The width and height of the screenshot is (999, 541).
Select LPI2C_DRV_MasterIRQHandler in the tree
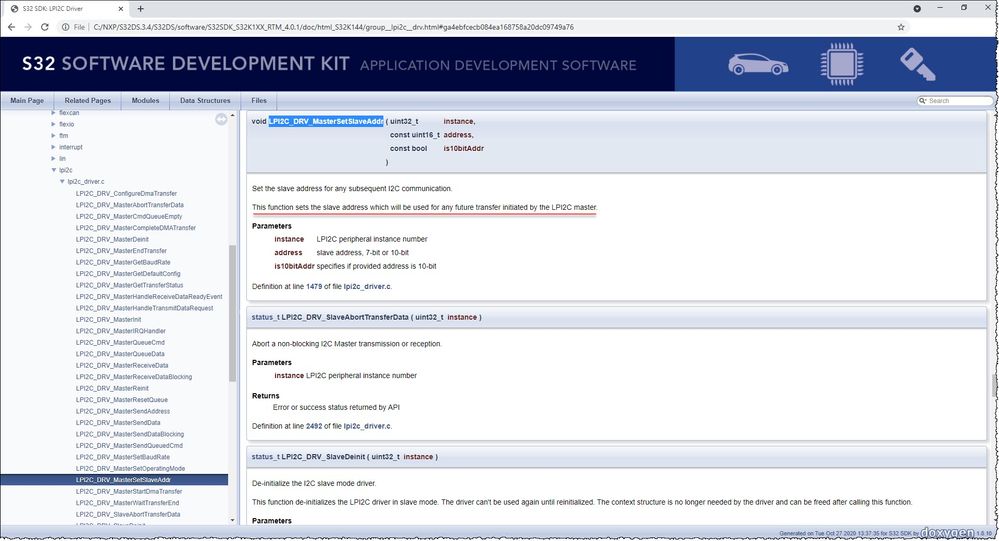pos(120,331)
